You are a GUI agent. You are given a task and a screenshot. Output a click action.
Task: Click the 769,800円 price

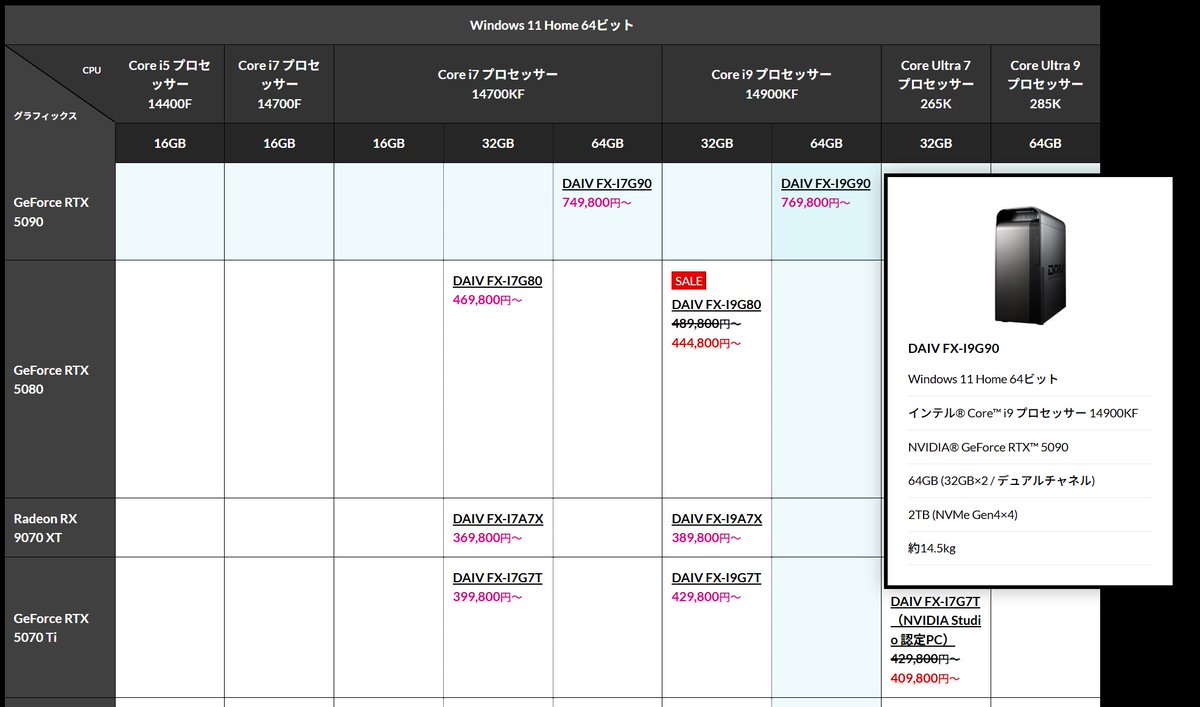click(x=816, y=203)
